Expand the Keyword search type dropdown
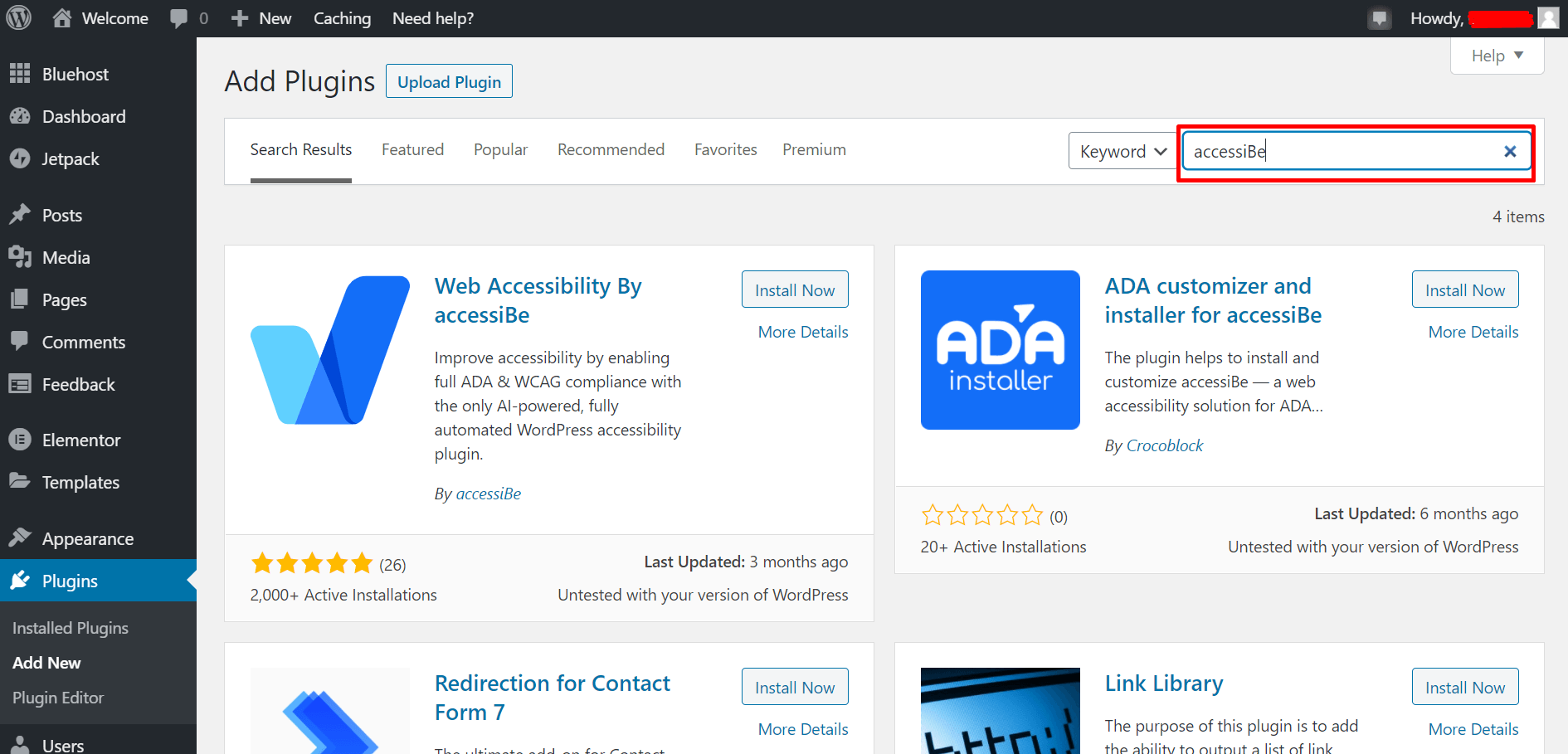 [x=1122, y=151]
